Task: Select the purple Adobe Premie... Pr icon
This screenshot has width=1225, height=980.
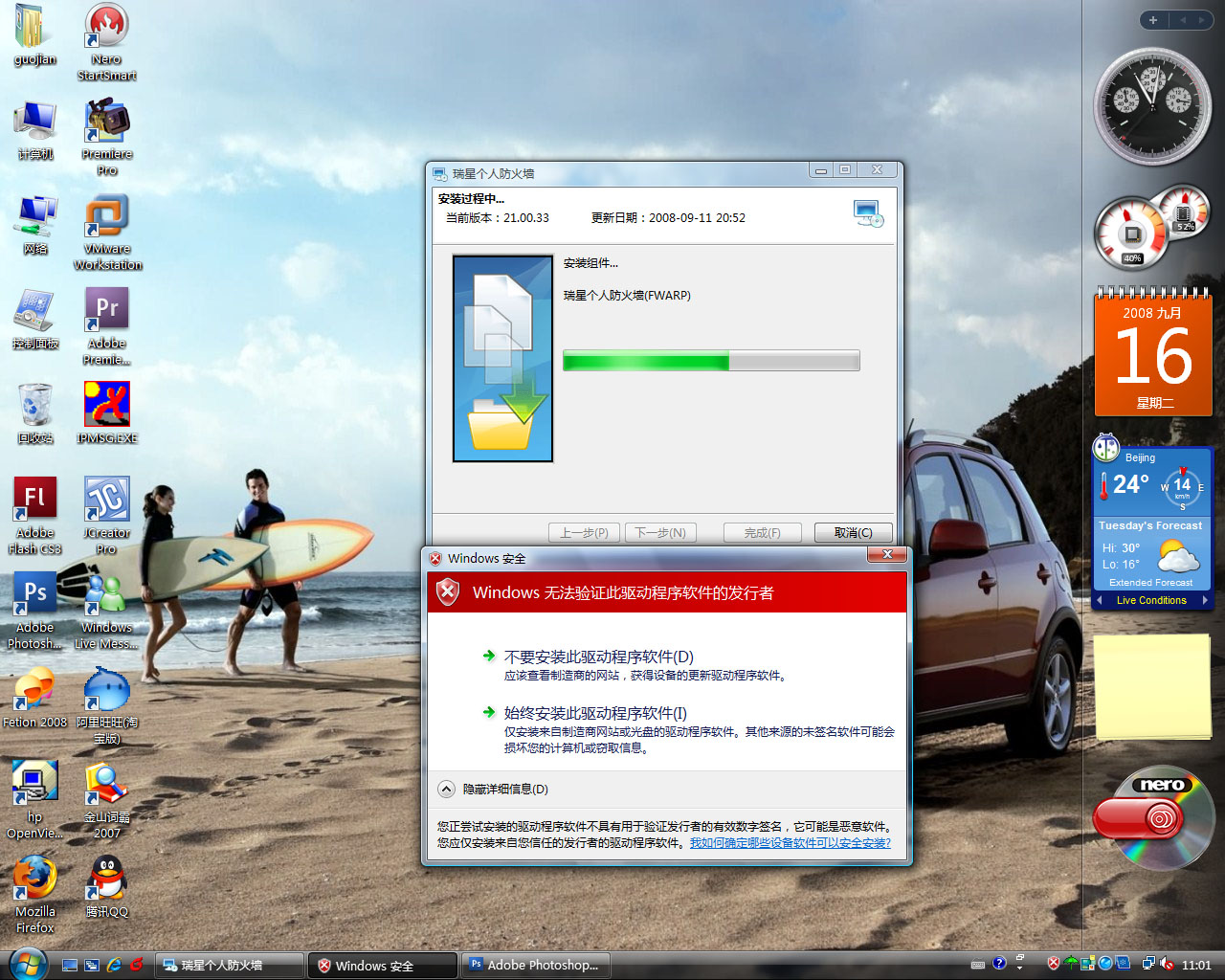Action: 107,326
